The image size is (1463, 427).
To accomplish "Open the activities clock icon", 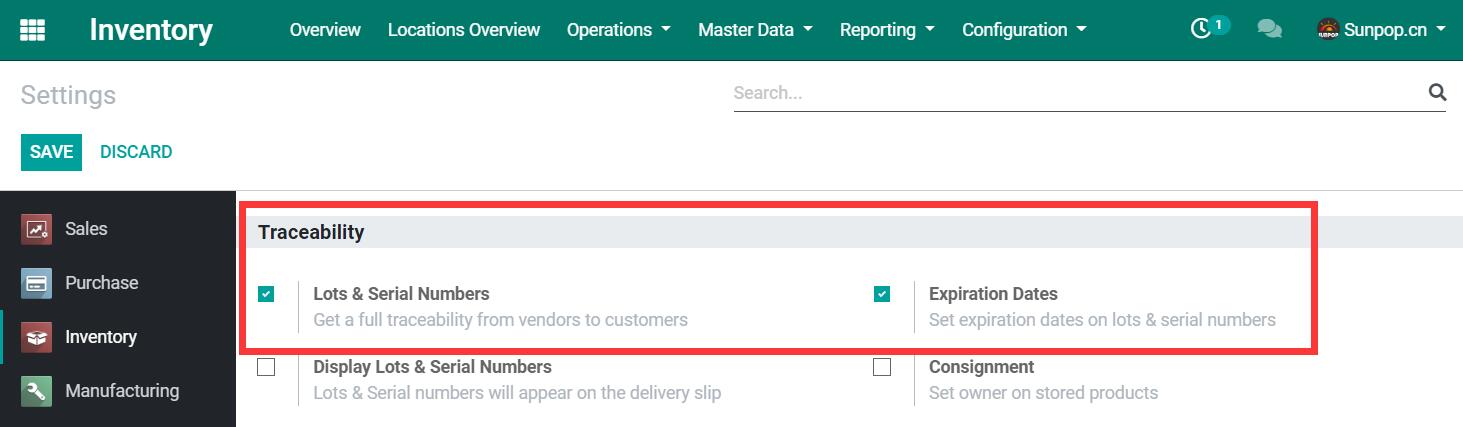I will [x=1201, y=30].
